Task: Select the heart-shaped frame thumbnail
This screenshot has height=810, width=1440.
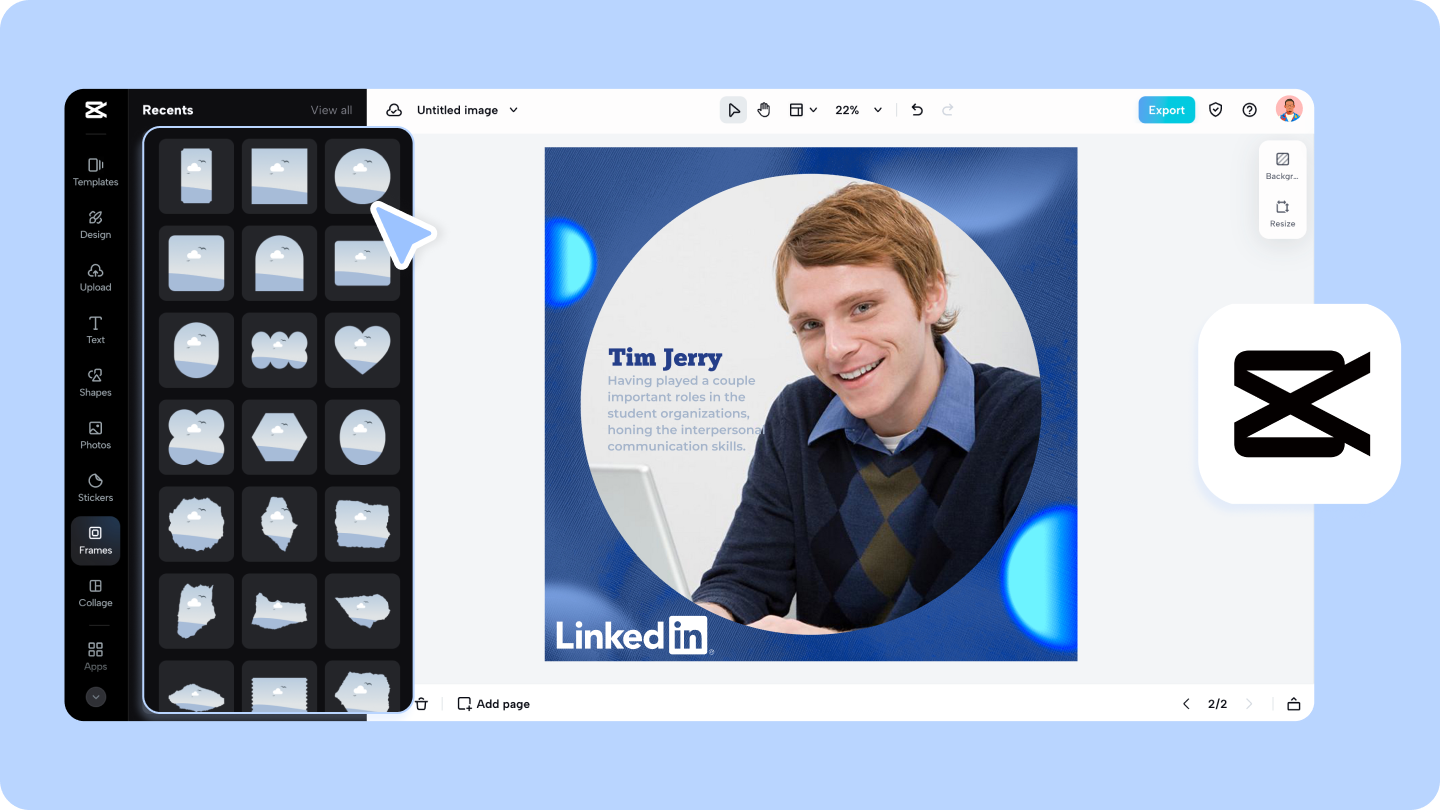Action: (362, 349)
